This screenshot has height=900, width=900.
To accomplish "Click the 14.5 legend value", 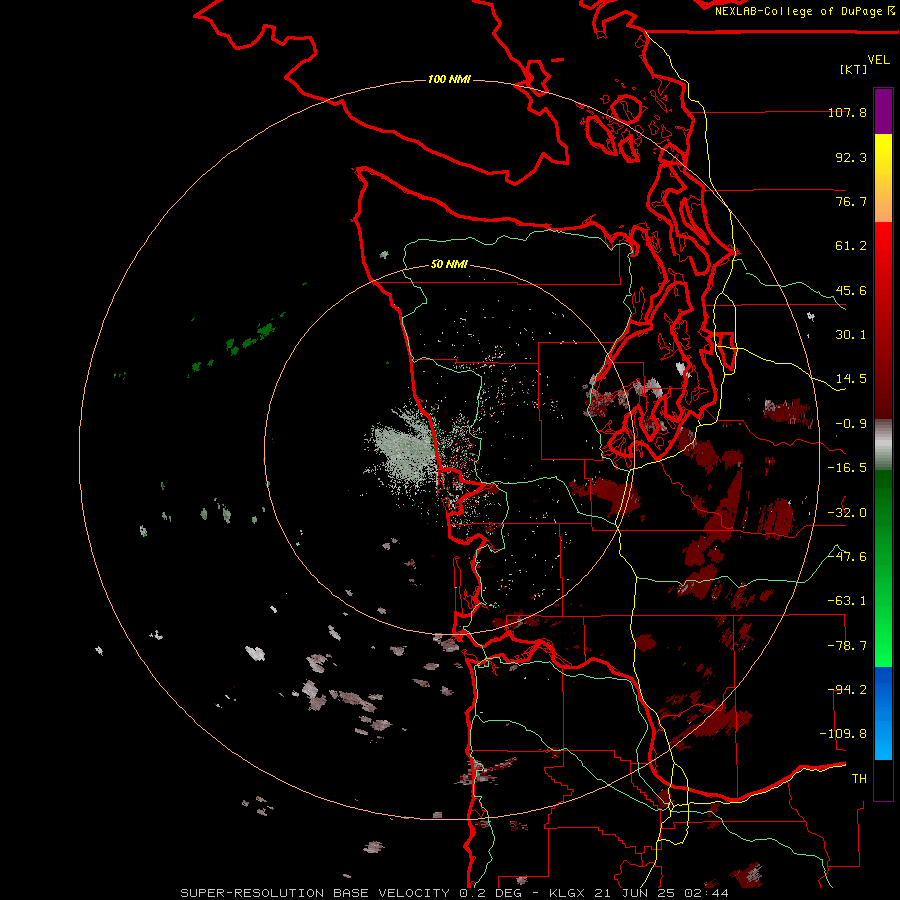I will (851, 379).
